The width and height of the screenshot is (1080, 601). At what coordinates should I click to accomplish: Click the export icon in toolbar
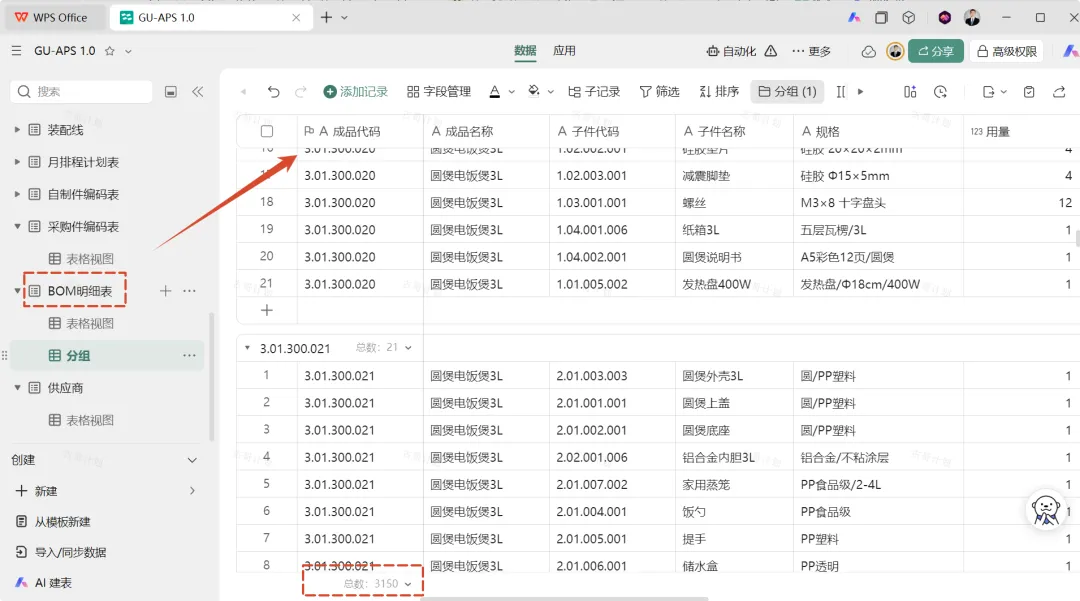pos(988,92)
